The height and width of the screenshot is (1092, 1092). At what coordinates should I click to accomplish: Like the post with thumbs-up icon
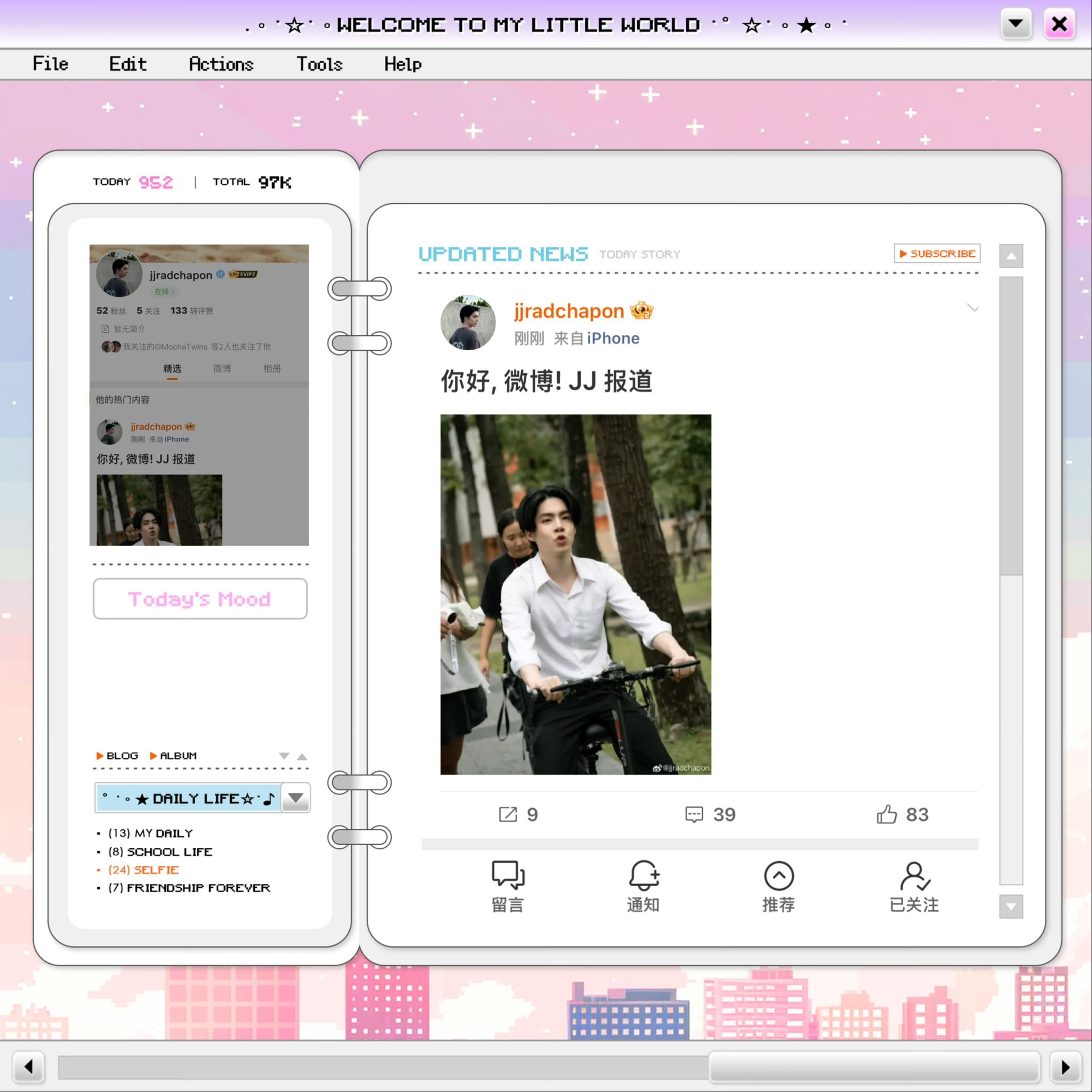(x=886, y=815)
